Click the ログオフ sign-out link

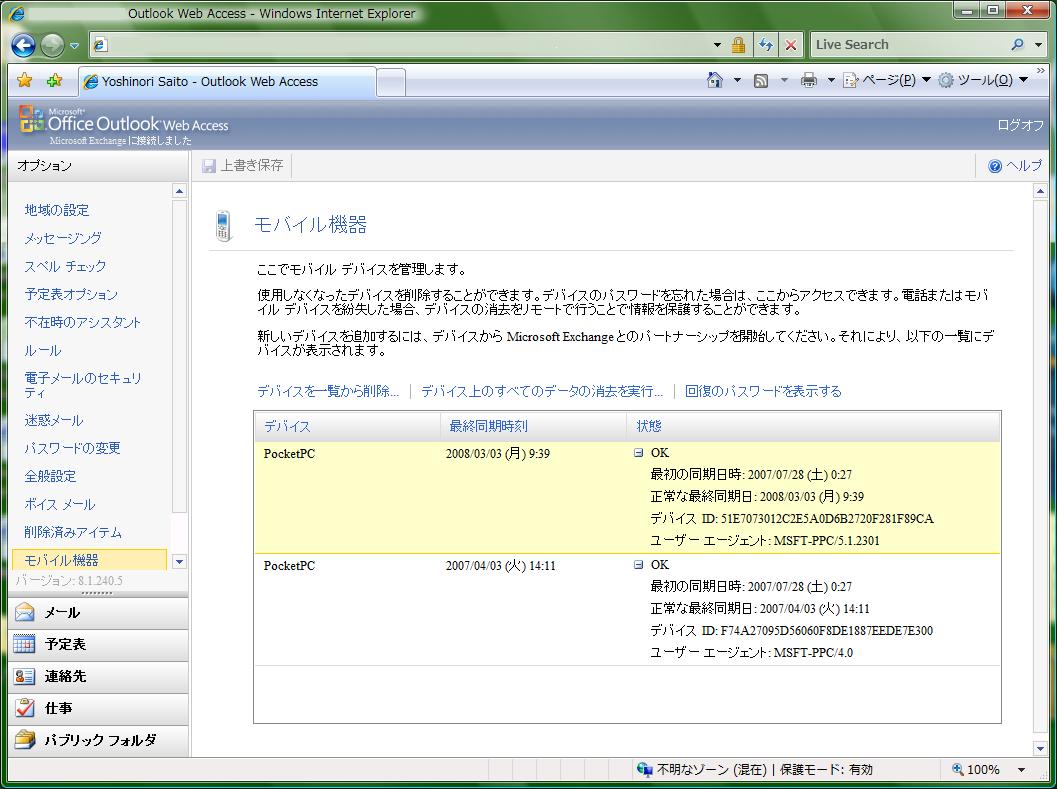coord(1020,125)
